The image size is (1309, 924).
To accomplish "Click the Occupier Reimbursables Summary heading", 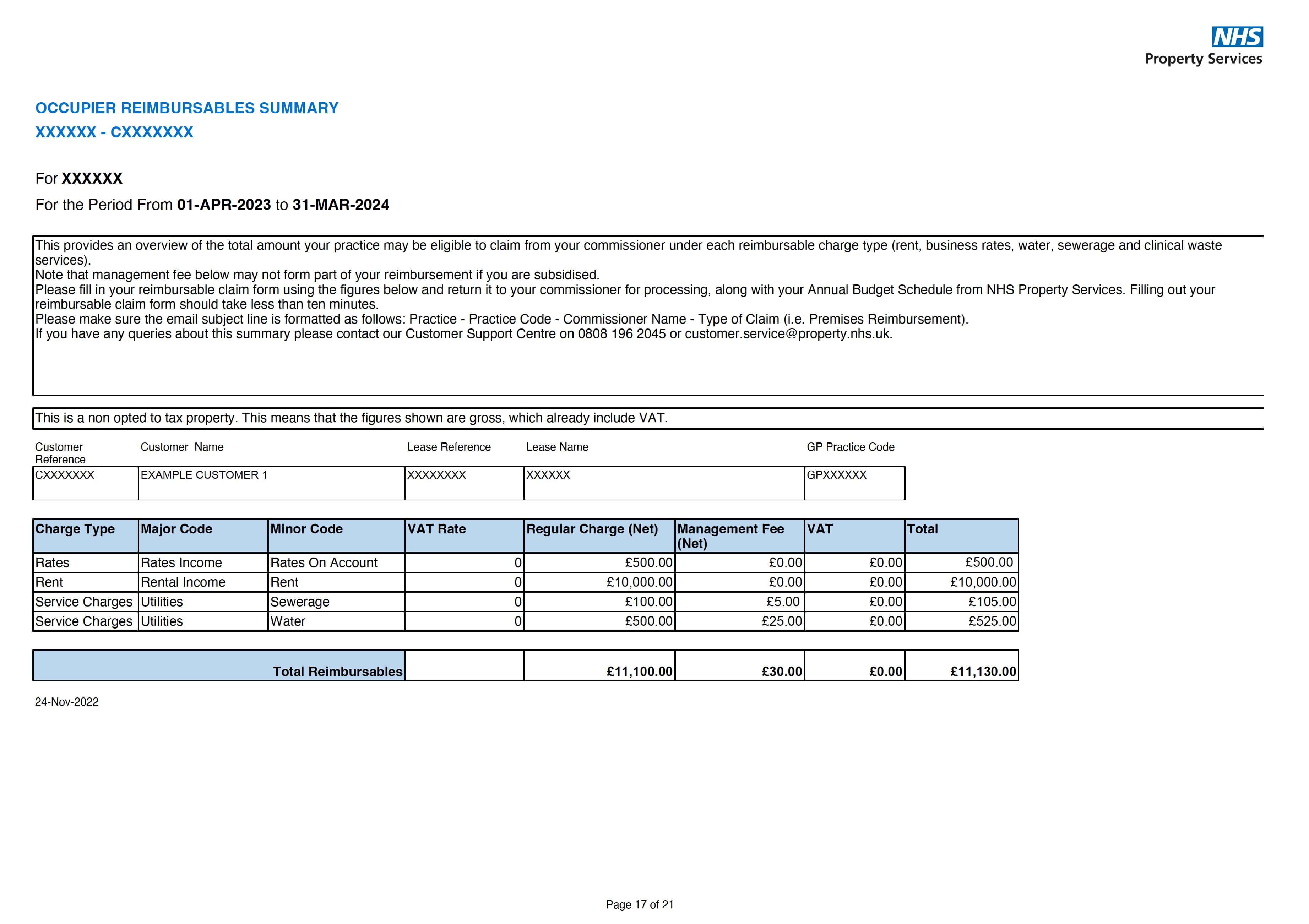I will [186, 108].
